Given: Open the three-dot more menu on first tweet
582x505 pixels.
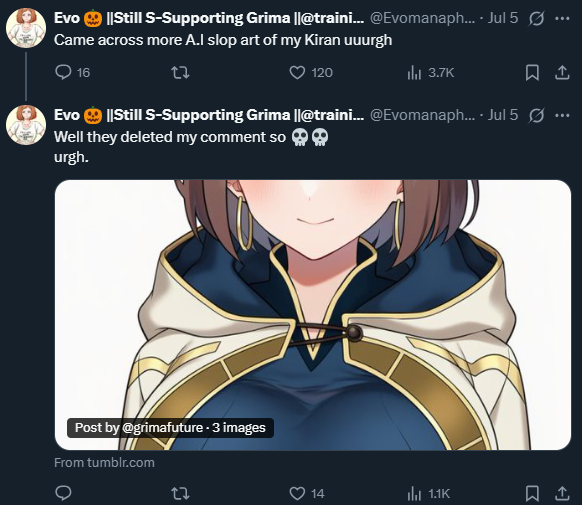Looking at the screenshot, I should coord(562,18).
